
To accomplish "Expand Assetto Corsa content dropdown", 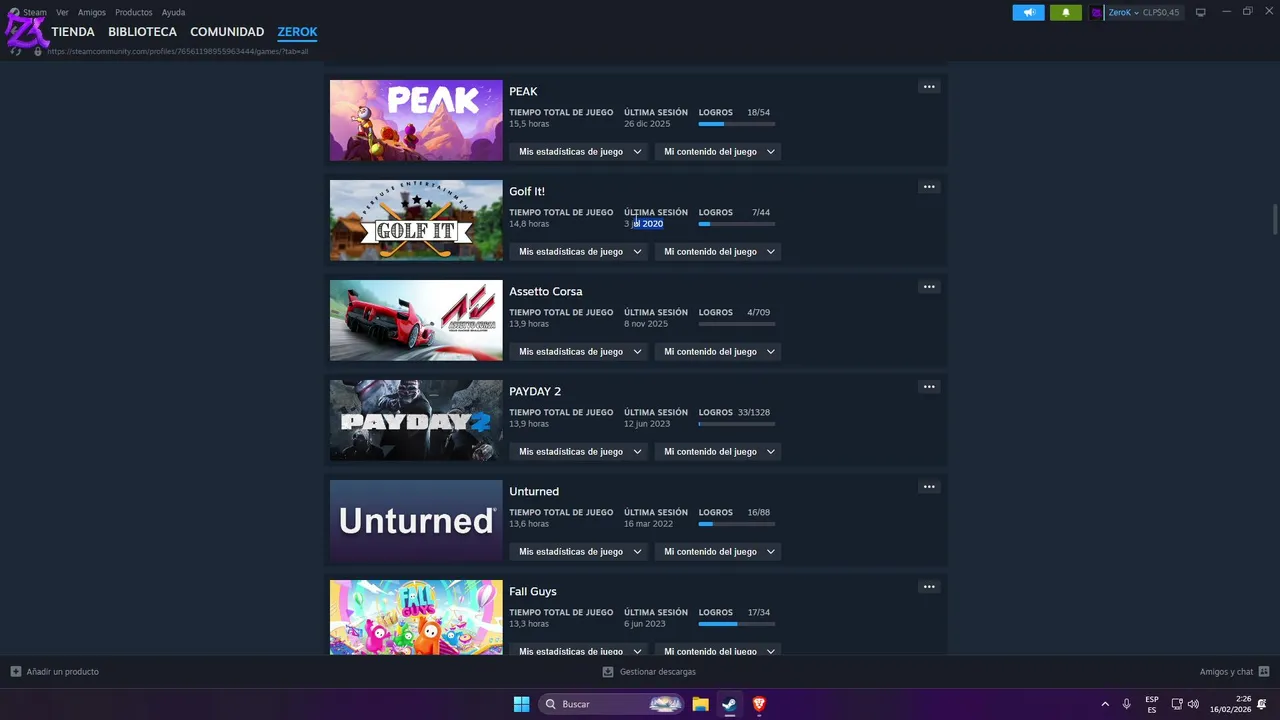I will 718,352.
